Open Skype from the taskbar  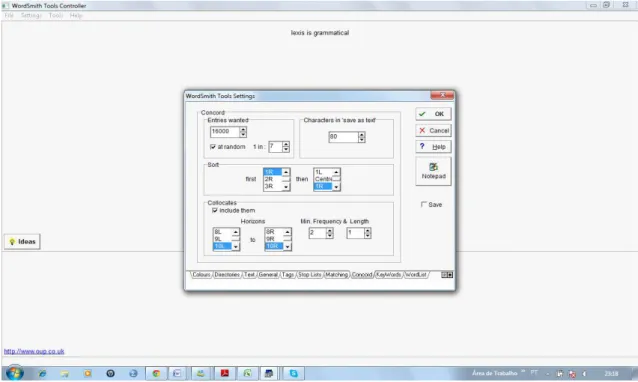point(293,373)
